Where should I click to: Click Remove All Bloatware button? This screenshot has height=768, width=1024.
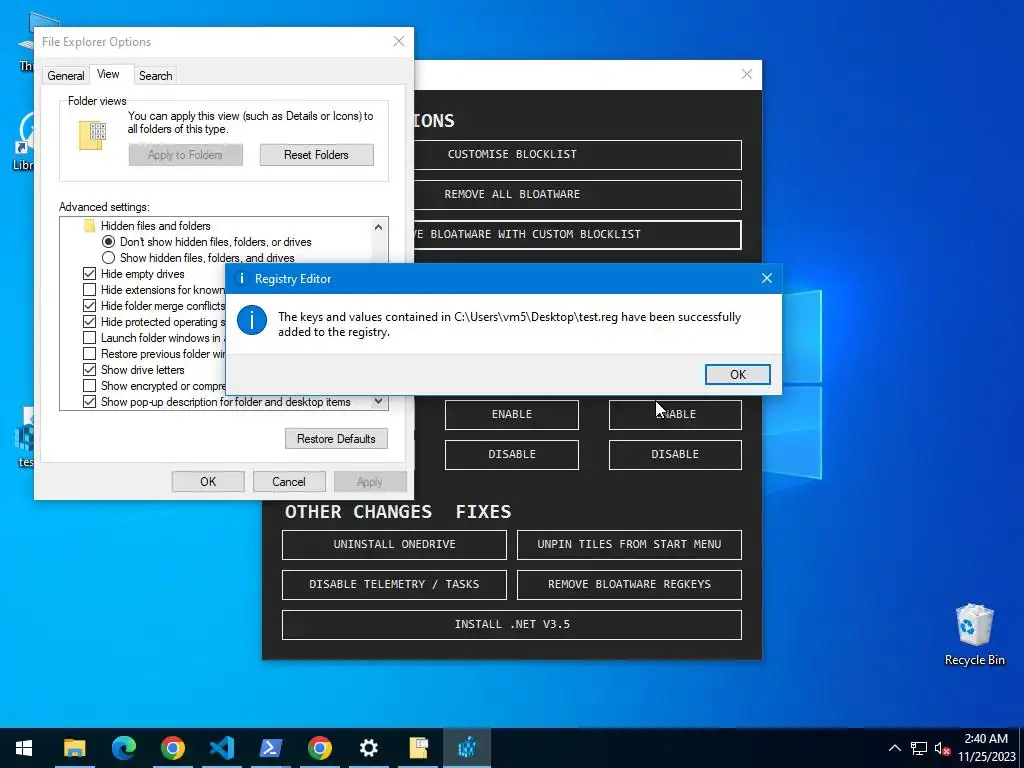578,195
